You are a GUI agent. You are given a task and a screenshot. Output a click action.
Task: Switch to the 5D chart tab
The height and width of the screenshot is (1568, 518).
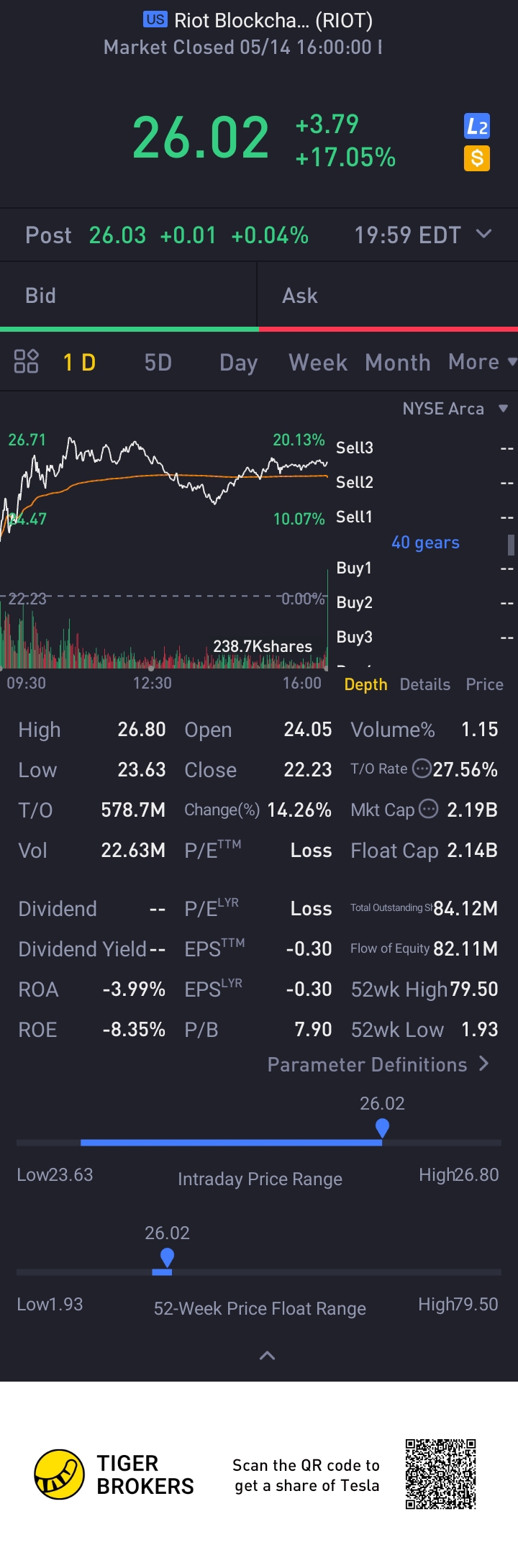[x=158, y=362]
